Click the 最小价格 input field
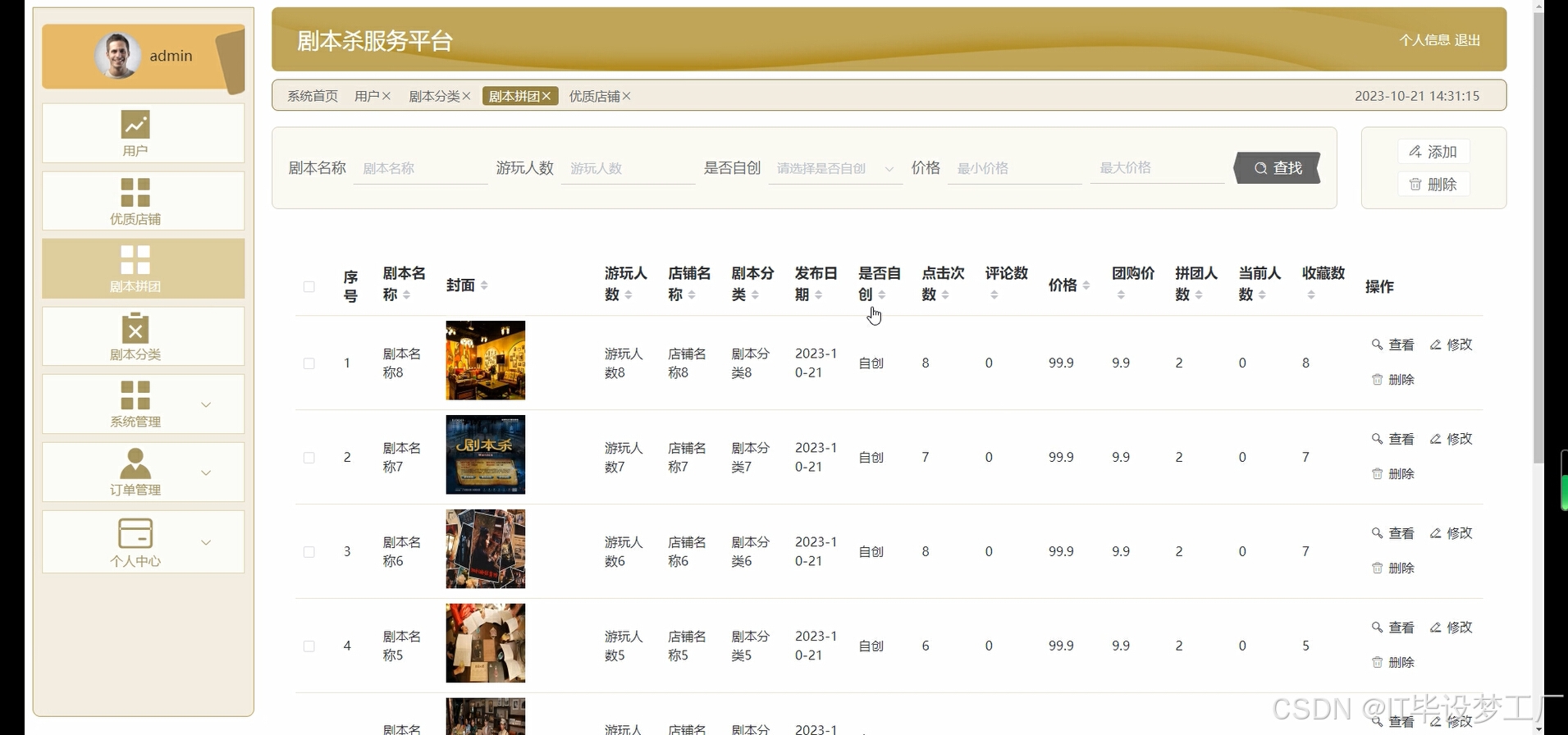The height and width of the screenshot is (735, 1568). 1014,168
